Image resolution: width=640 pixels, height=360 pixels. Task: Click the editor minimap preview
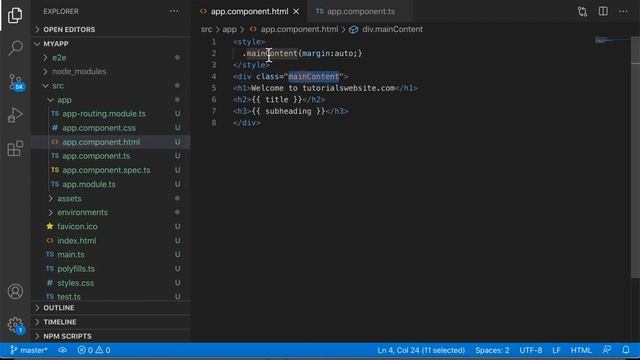611,40
